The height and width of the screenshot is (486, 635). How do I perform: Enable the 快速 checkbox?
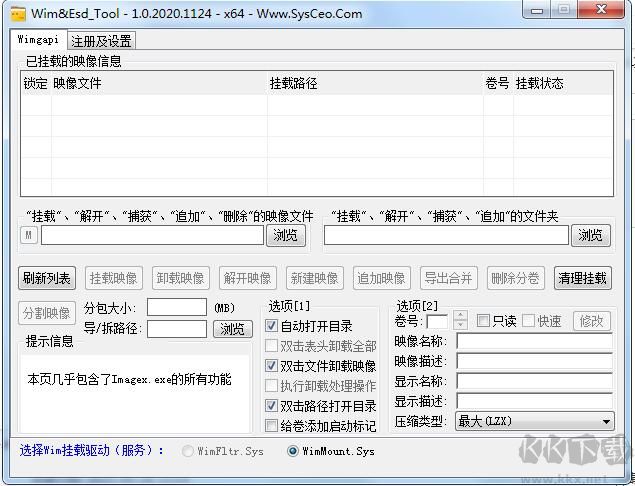click(x=528, y=321)
